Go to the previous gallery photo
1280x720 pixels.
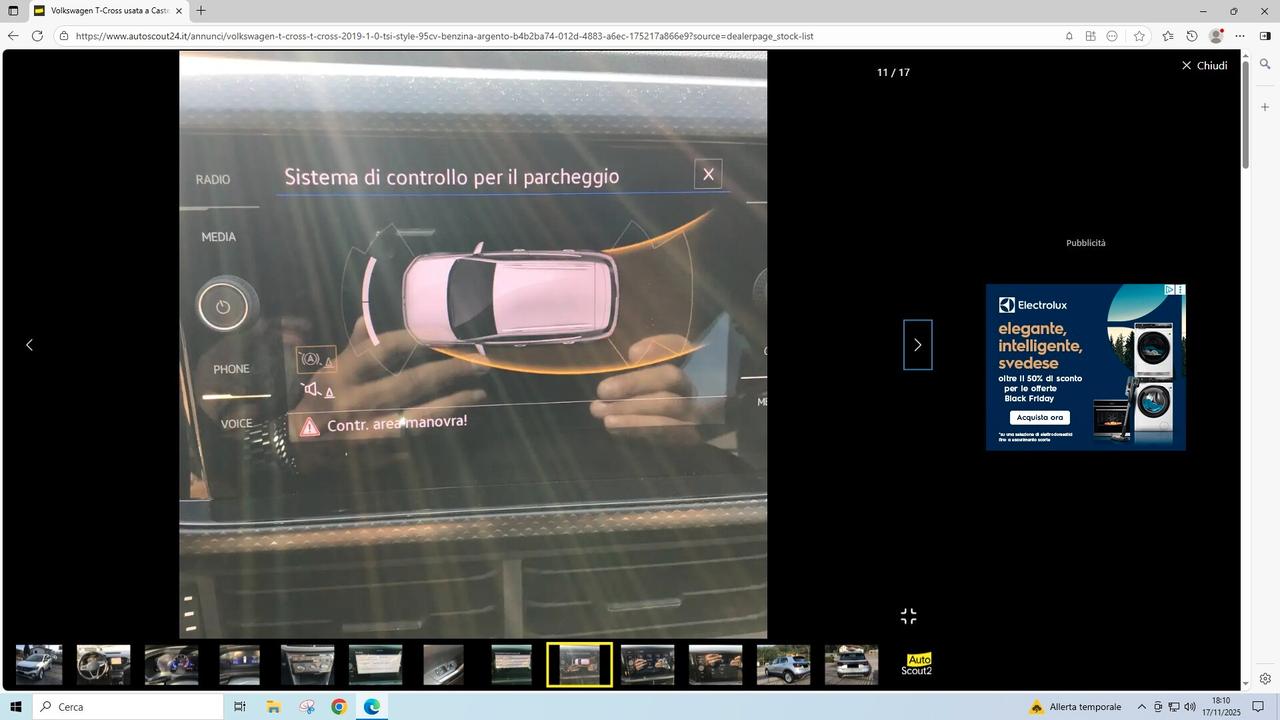pos(29,345)
